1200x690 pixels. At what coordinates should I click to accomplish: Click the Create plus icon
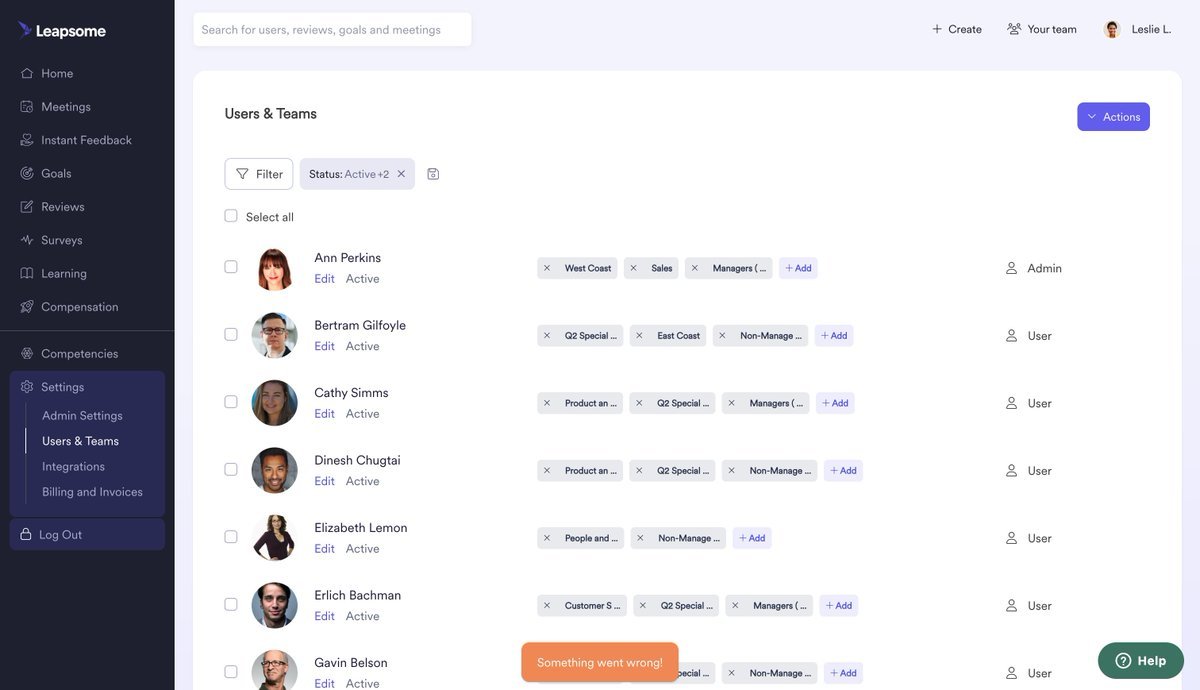point(937,29)
